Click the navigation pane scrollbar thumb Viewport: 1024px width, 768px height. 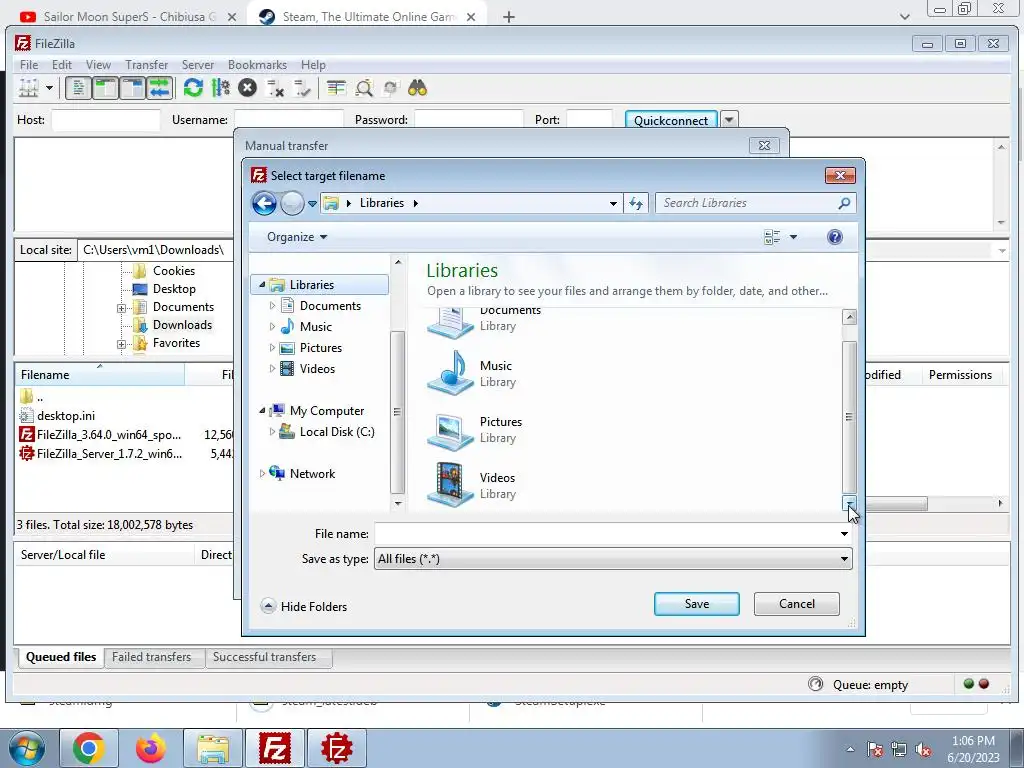[397, 412]
